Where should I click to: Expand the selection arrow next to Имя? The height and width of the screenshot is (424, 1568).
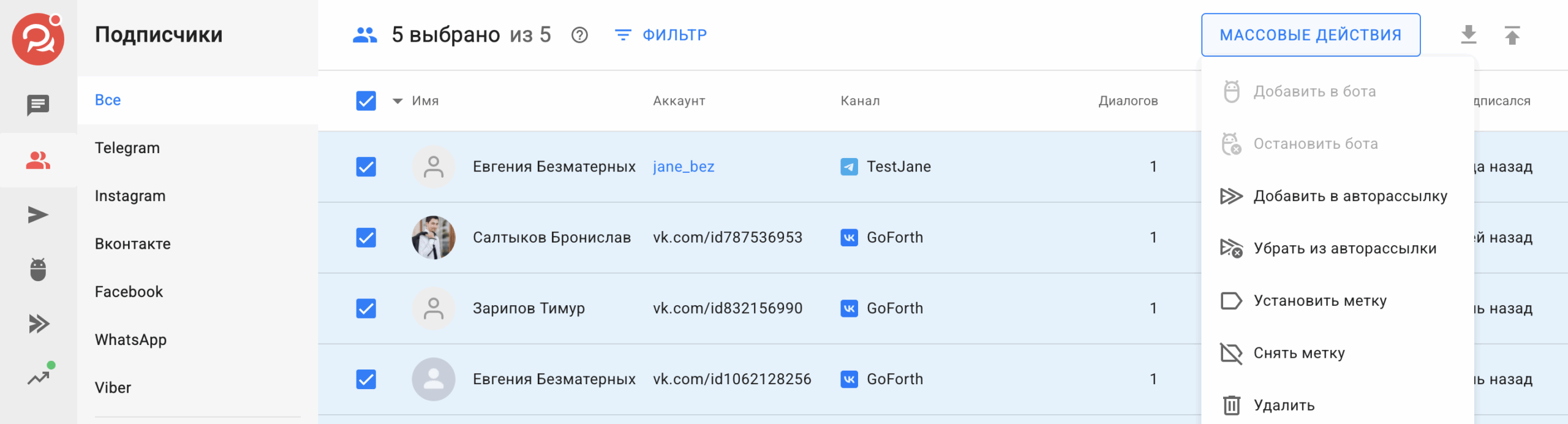(398, 101)
